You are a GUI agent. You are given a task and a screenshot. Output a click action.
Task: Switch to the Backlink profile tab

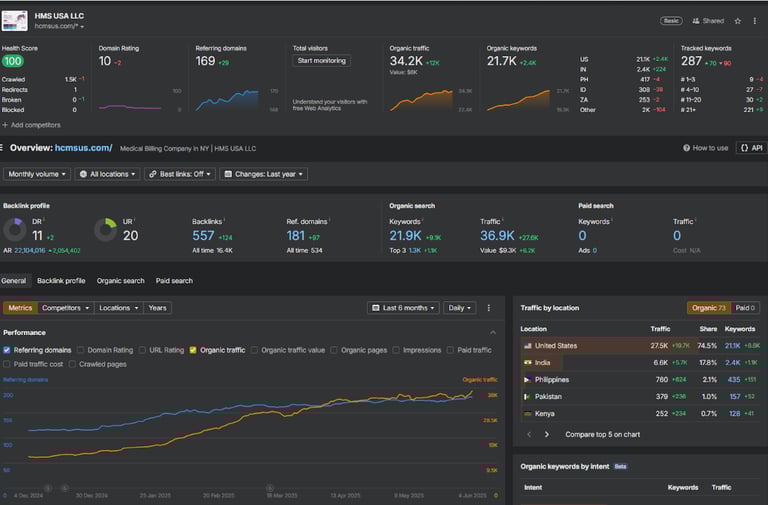click(x=61, y=281)
